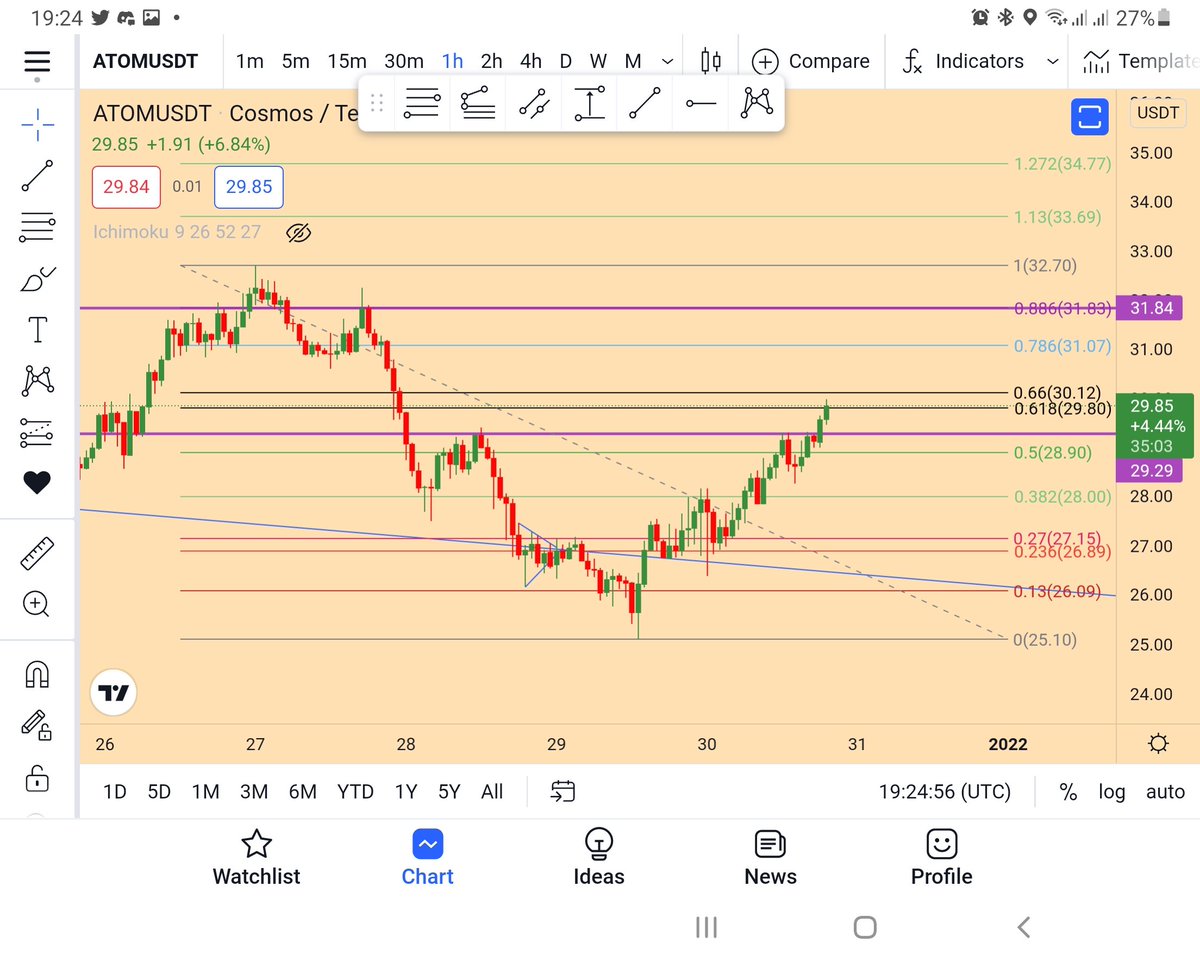Toggle stay in drawing mode pencil-lock
This screenshot has height=961, width=1200.
pyautogui.click(x=37, y=725)
